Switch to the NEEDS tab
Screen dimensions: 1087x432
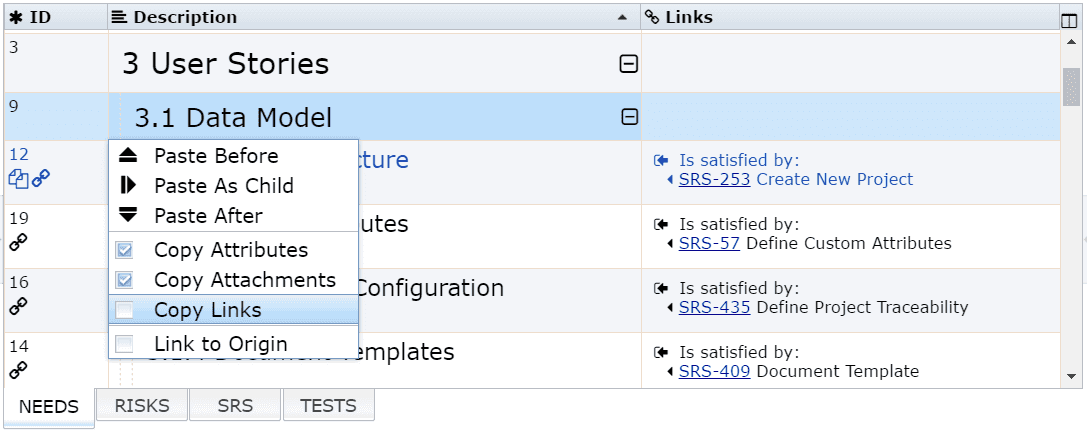pyautogui.click(x=49, y=406)
